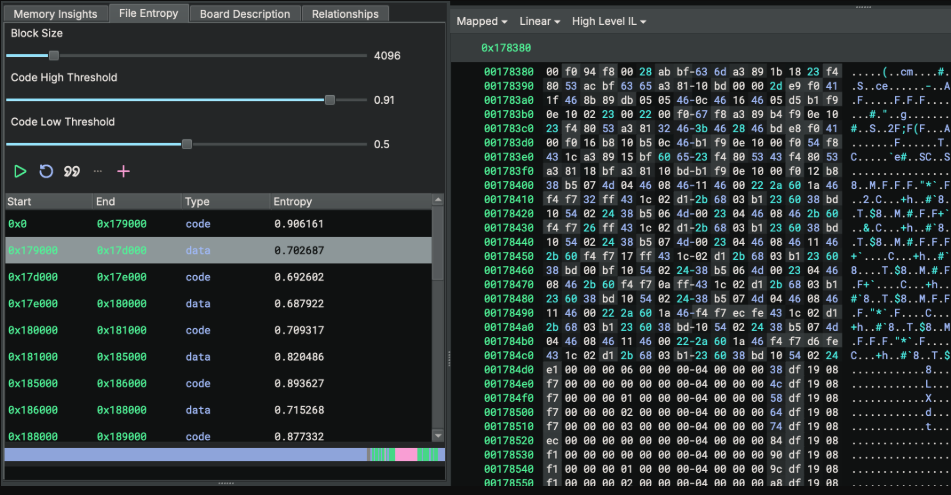
Task: Select the row starting at 0x17d000
Action: (x=218, y=277)
